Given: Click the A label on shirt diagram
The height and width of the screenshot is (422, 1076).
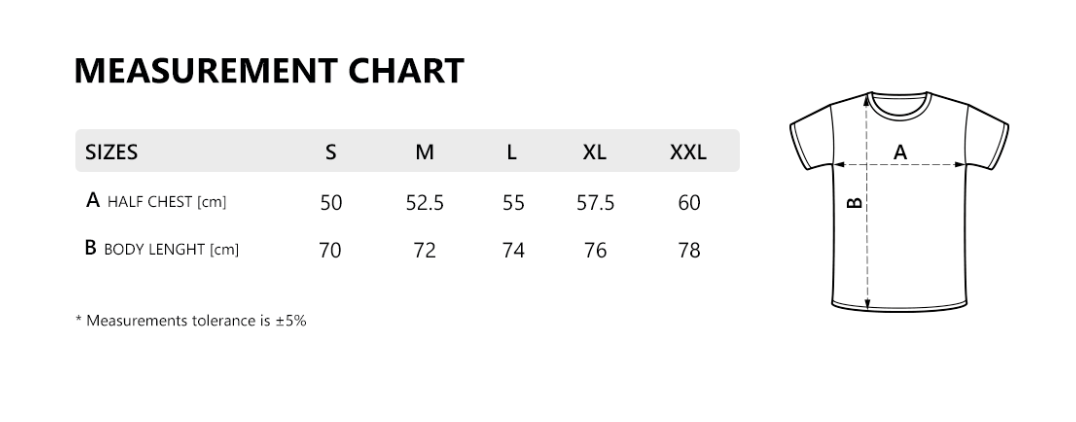Looking at the screenshot, I should point(900,152).
